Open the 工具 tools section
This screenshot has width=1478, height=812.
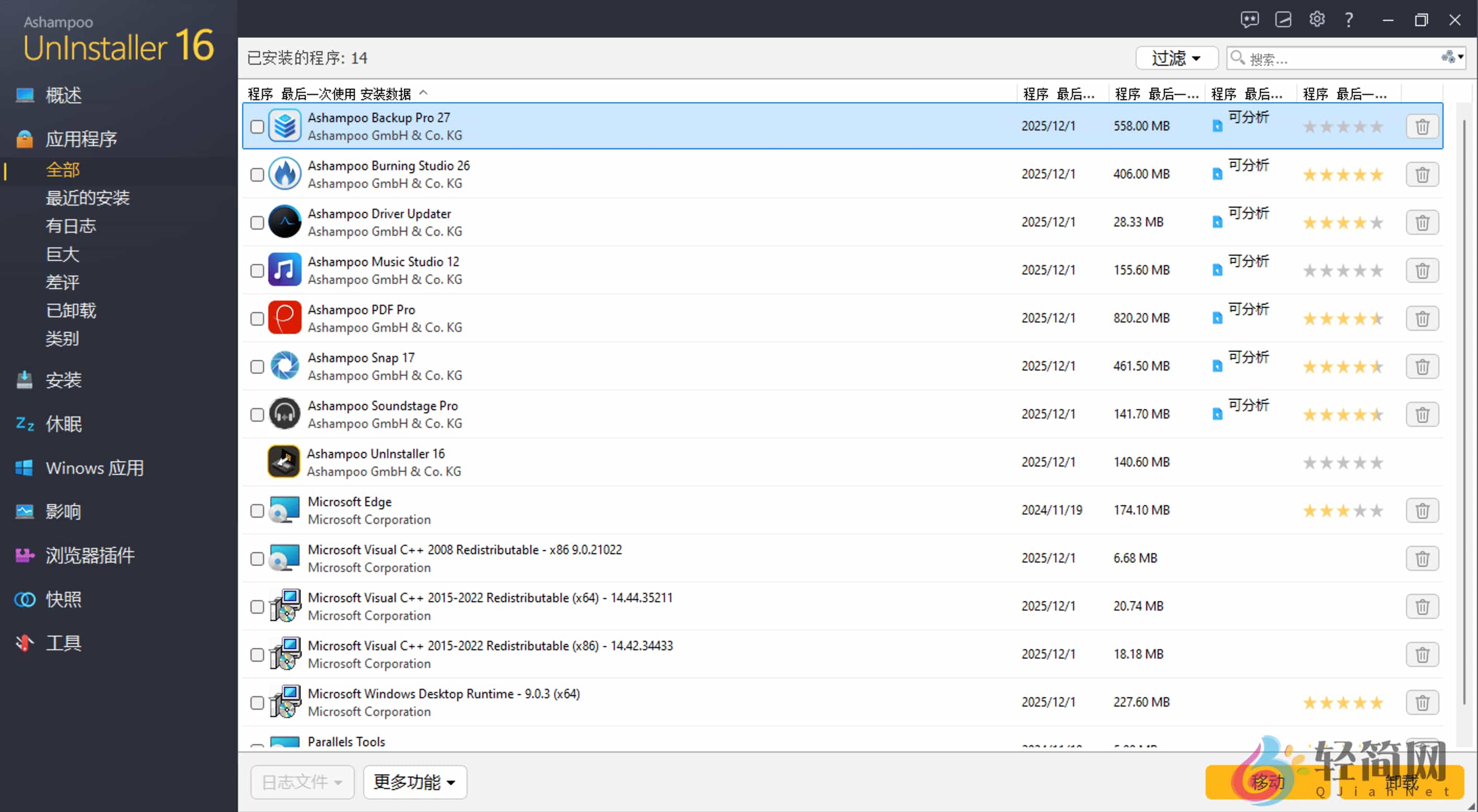coord(64,643)
